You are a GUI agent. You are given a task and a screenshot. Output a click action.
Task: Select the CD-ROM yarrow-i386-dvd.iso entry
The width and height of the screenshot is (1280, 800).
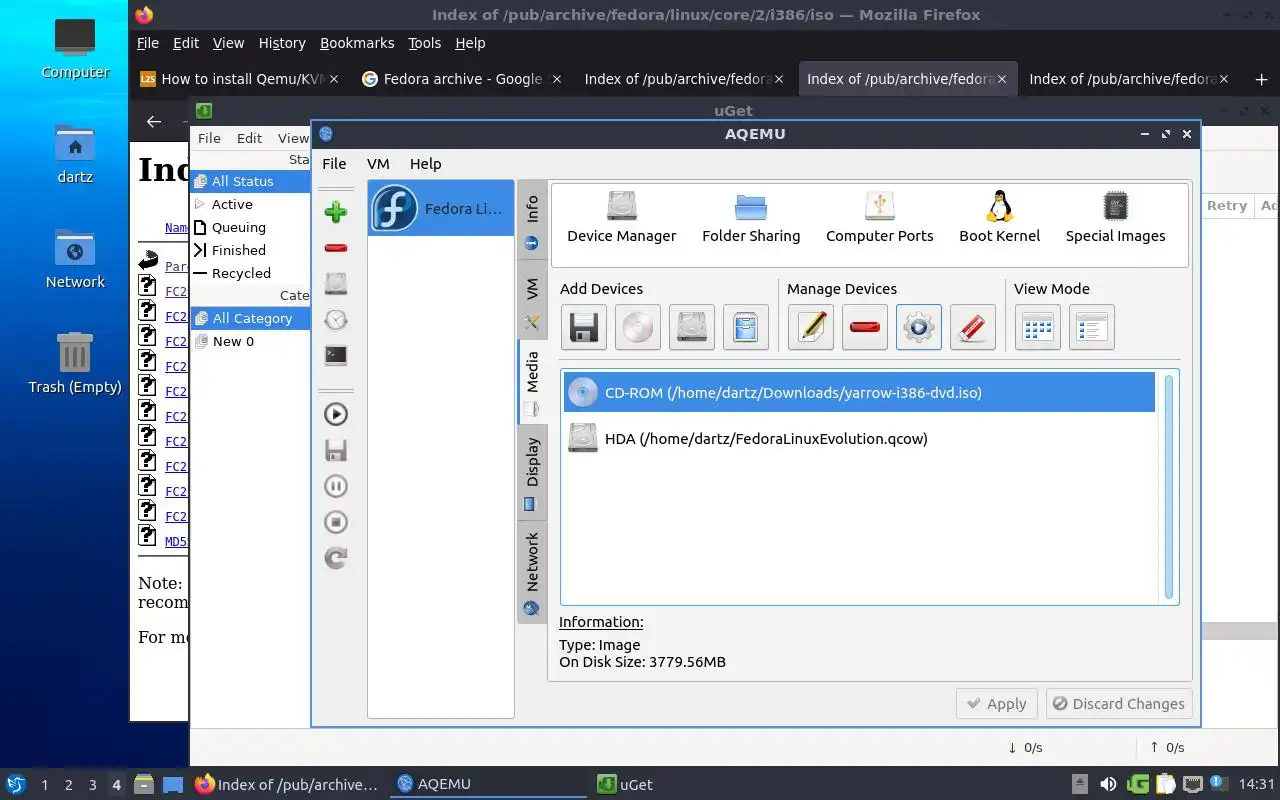(859, 392)
